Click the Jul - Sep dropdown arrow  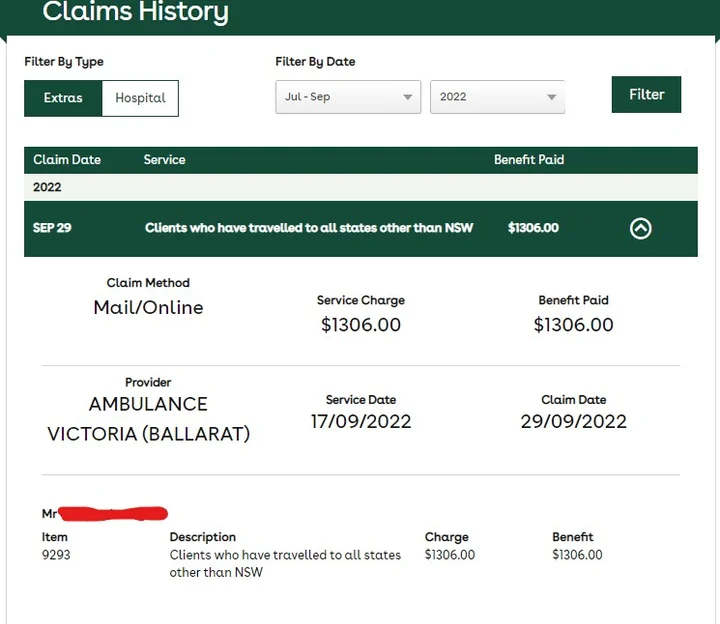(x=407, y=97)
